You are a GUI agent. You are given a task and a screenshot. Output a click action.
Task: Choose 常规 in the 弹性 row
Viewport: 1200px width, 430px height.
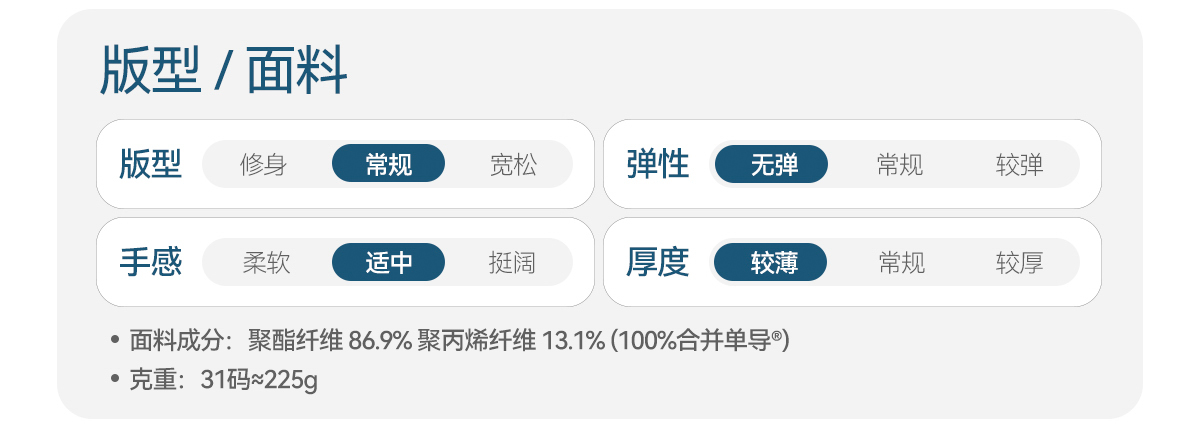click(x=899, y=165)
